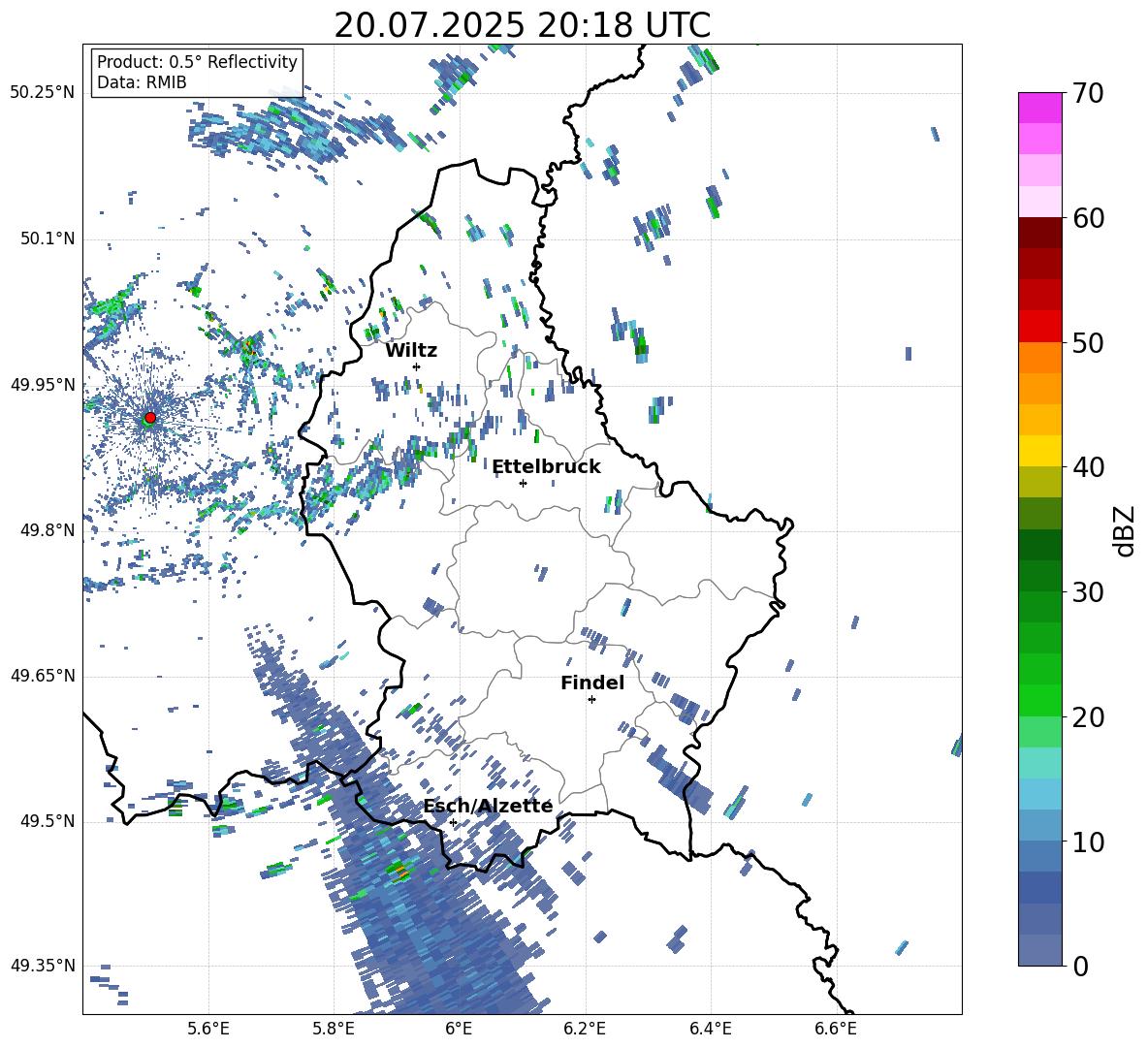Click the colorbar tick label 0

point(1080,967)
